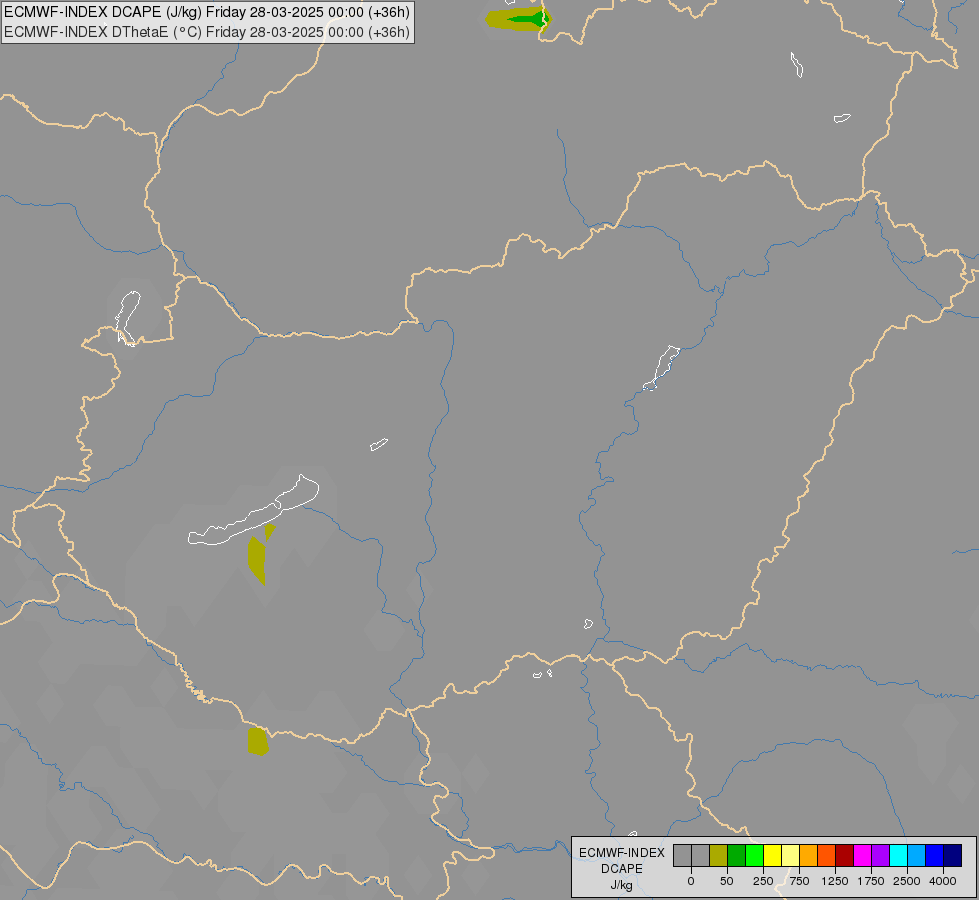Click the DCAPE title line in header

click(x=207, y=12)
